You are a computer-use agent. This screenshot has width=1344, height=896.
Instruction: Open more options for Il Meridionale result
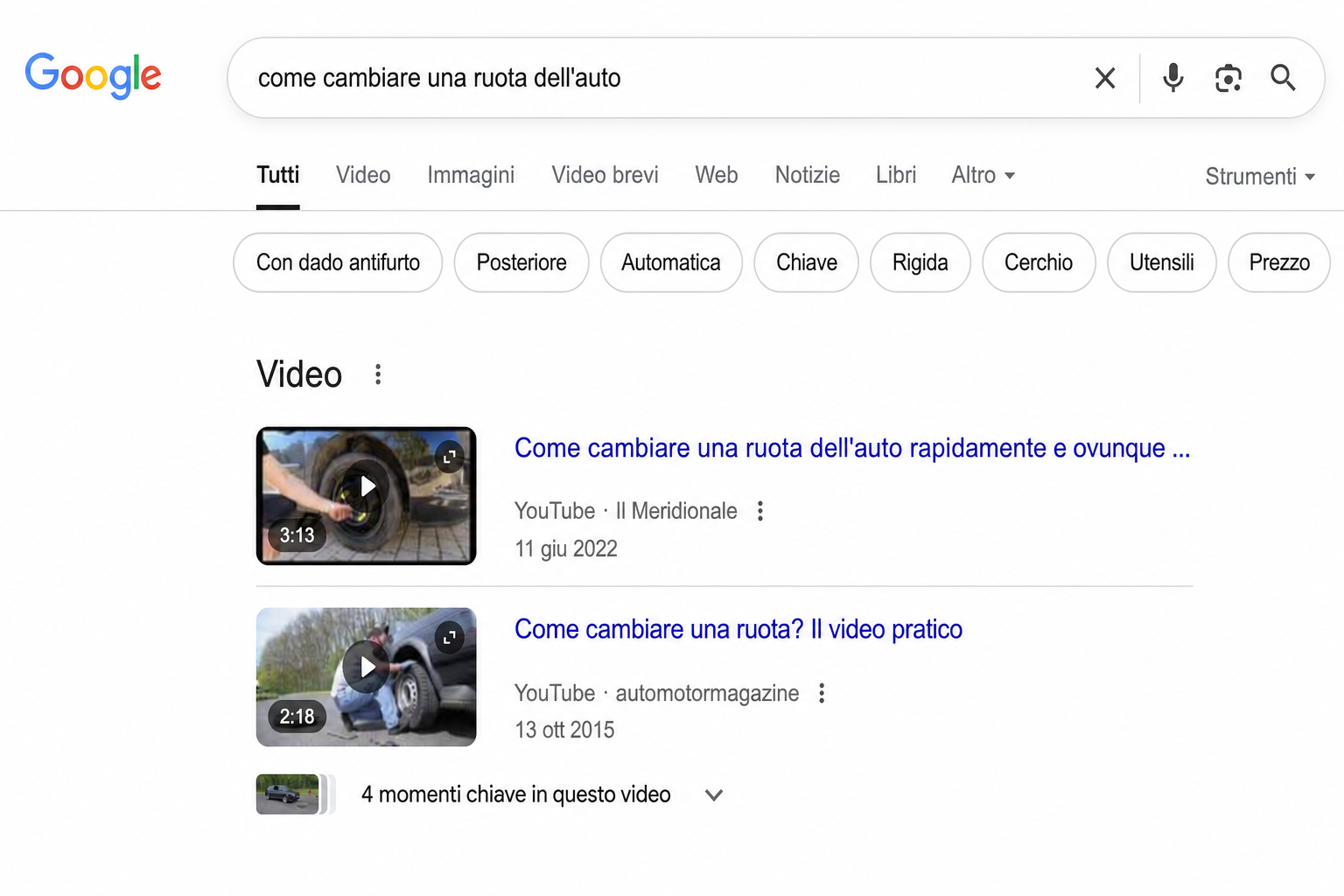click(760, 511)
